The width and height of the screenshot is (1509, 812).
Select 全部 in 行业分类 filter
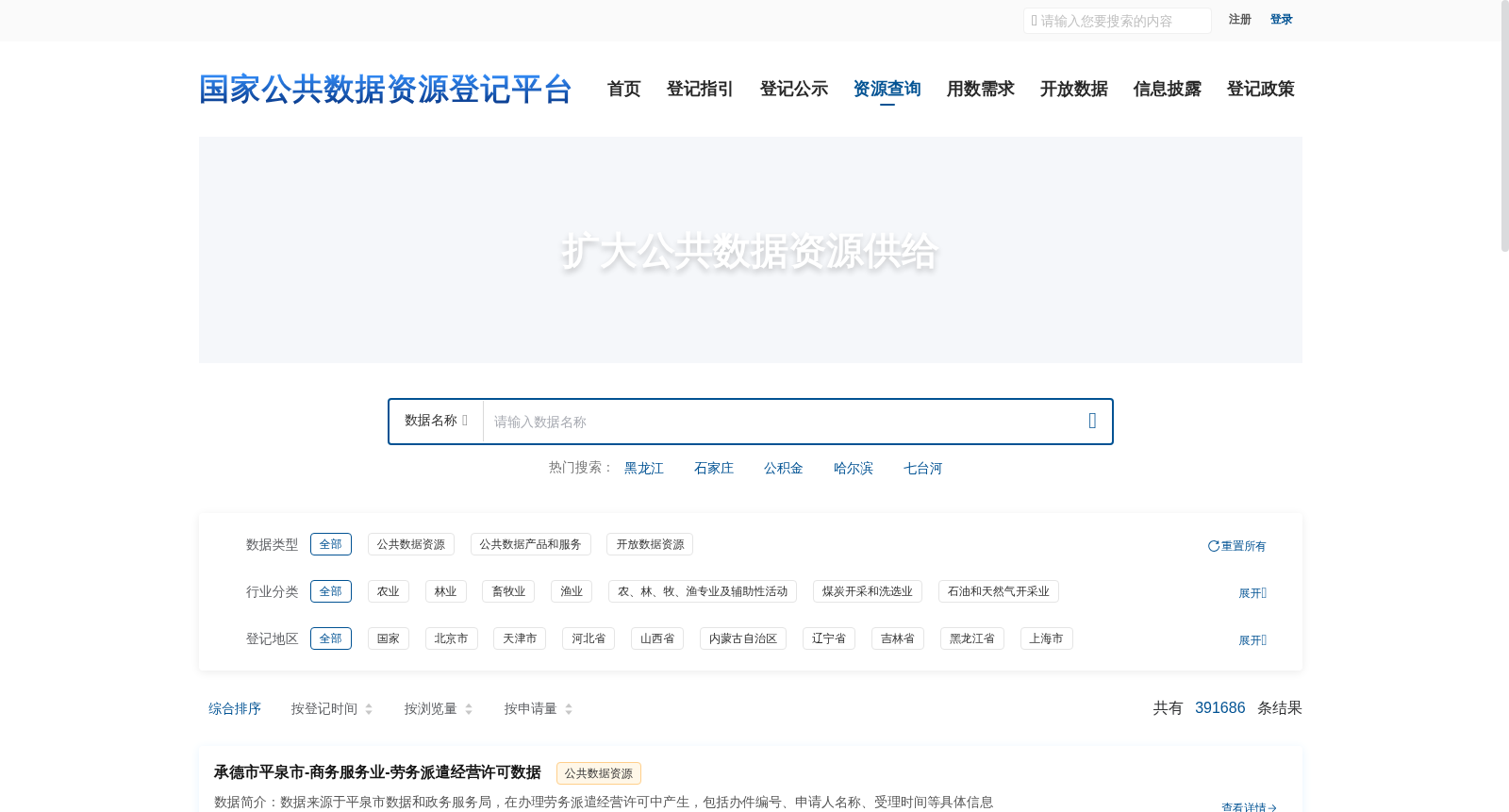[331, 591]
